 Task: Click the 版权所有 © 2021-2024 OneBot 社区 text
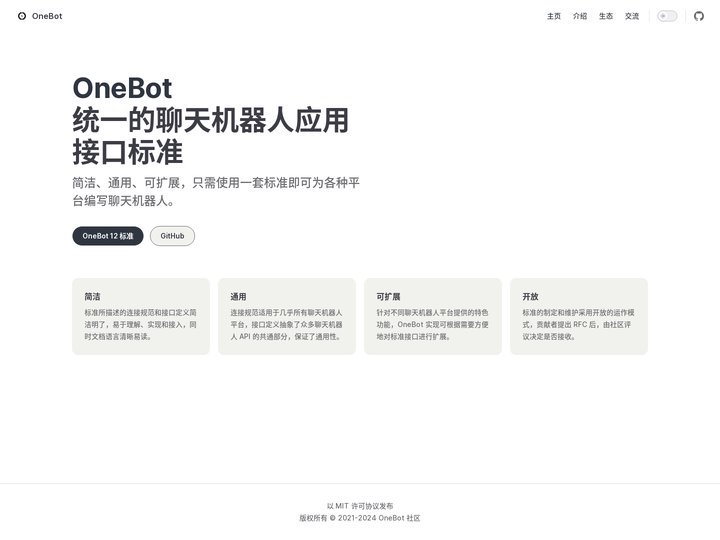click(x=360, y=518)
